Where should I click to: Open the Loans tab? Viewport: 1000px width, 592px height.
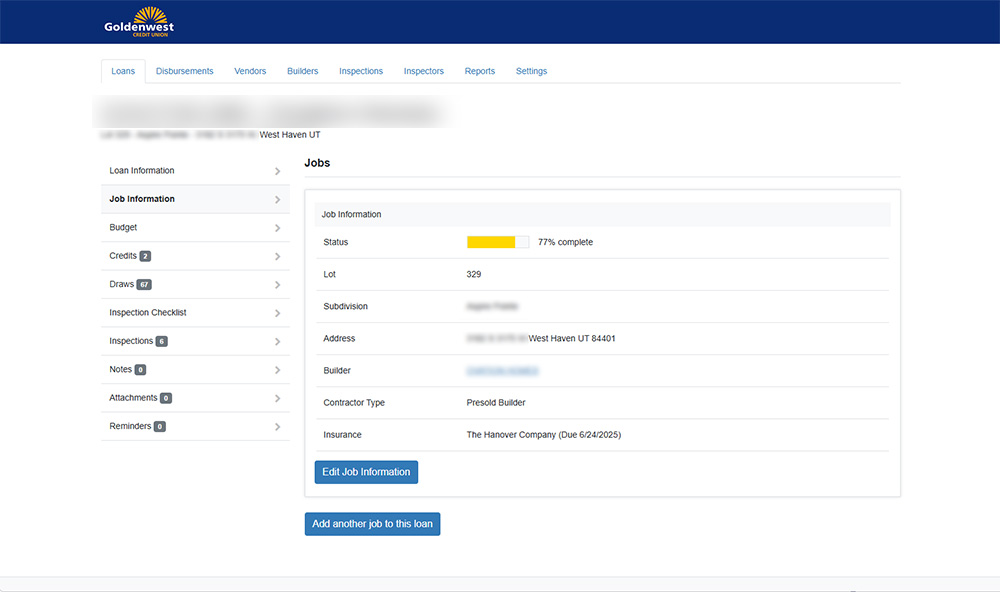click(123, 71)
